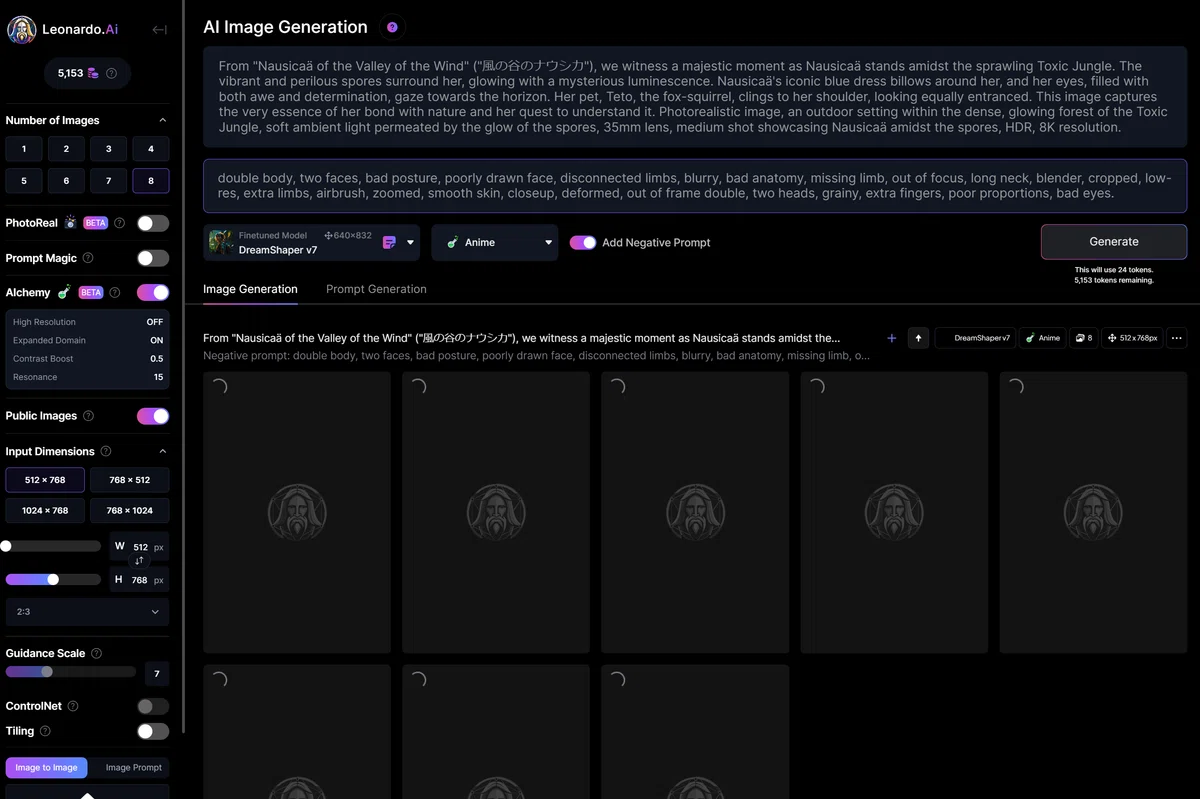Switch off Public Images
The image size is (1200, 799).
coord(153,416)
